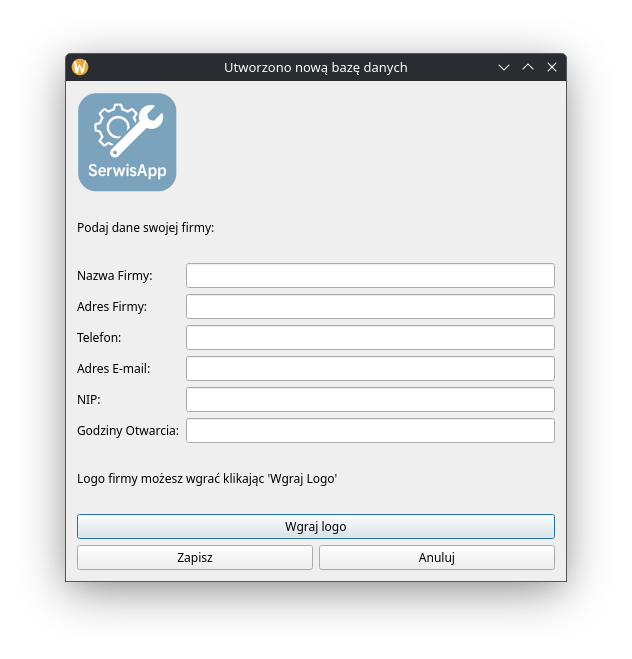Click the 'Godziny Otwarcia:' label text
The image size is (632, 659).
pyautogui.click(x=128, y=431)
